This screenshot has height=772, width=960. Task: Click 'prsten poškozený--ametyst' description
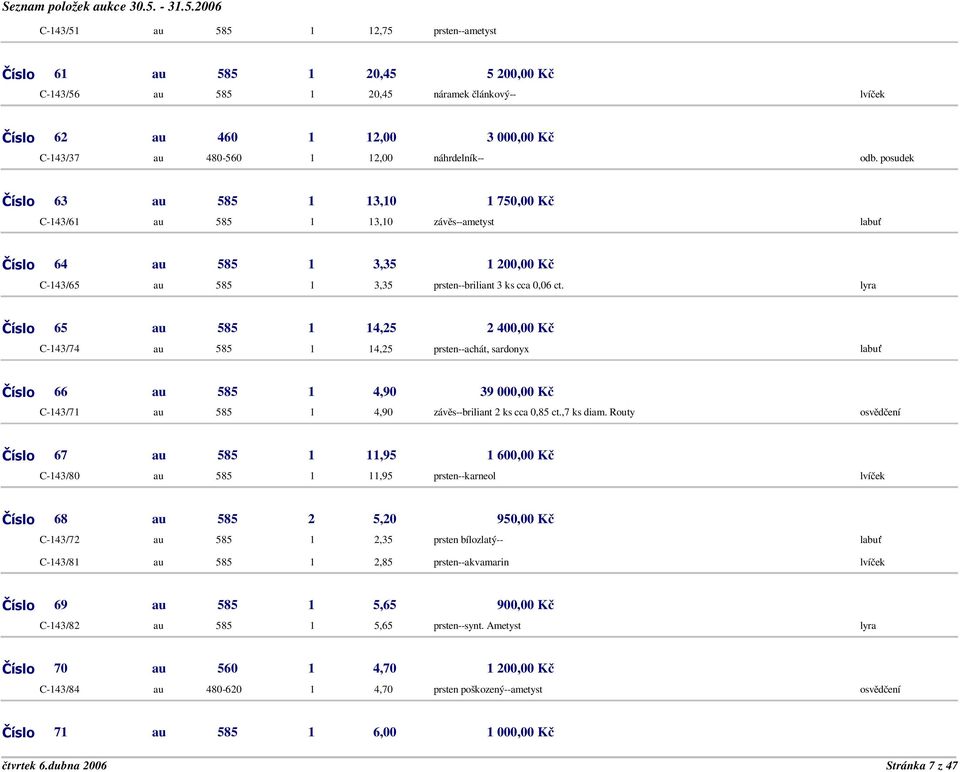(488, 689)
